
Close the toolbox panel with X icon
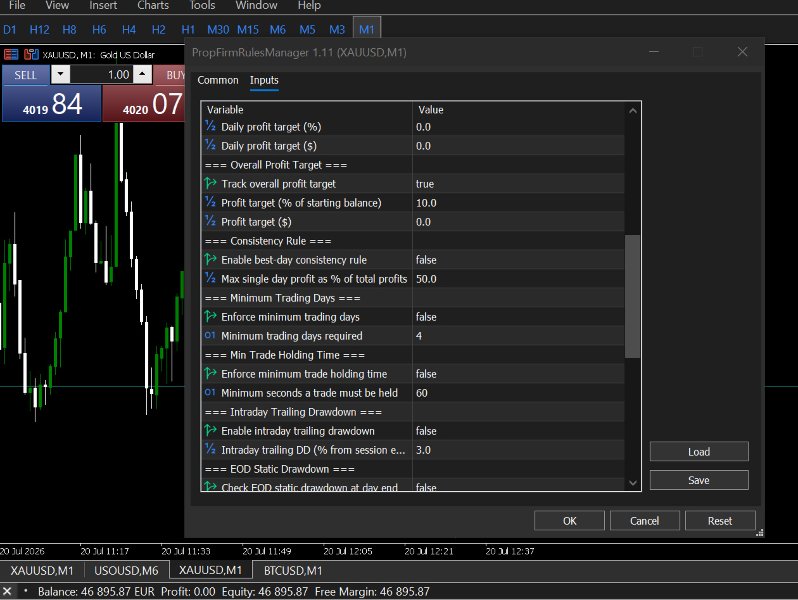(7, 591)
